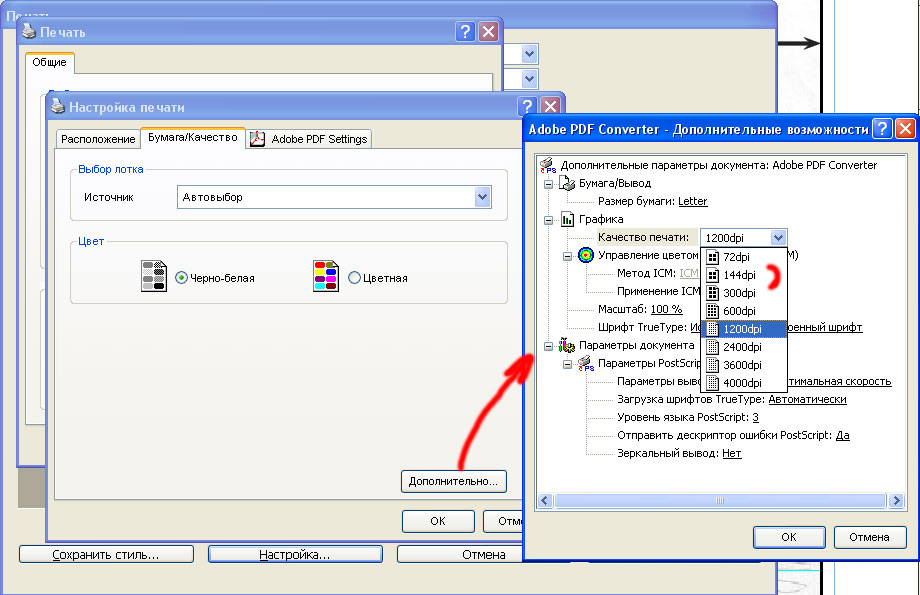Switch to the Бумага/Качество tab
920x595 pixels.
pyautogui.click(x=192, y=137)
